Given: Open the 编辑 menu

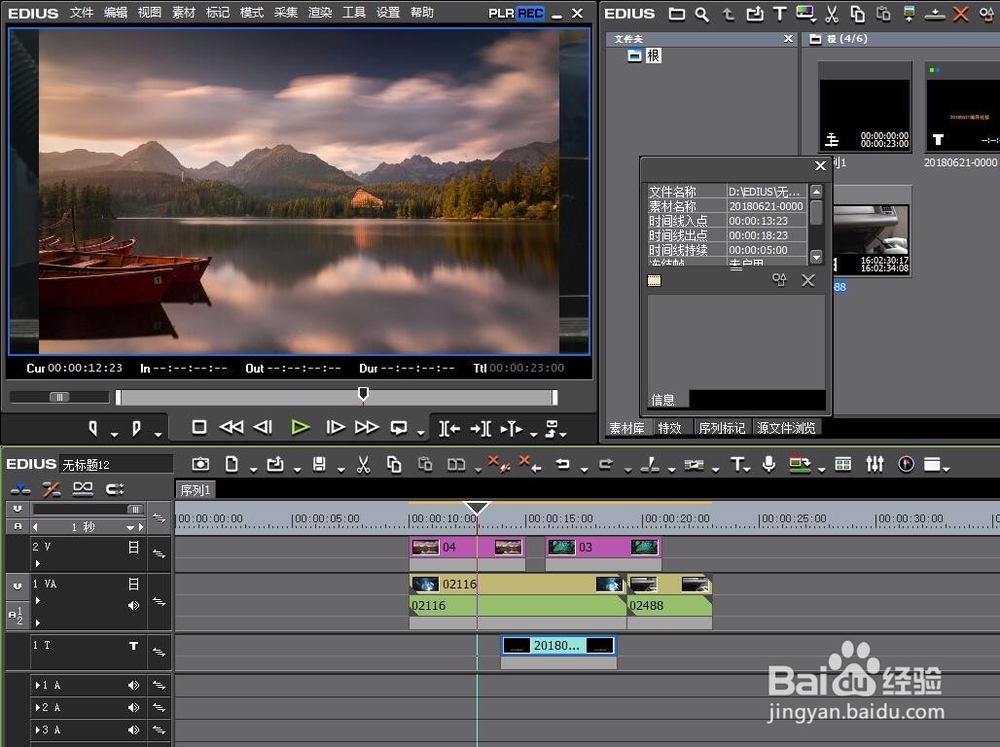Looking at the screenshot, I should (x=115, y=13).
